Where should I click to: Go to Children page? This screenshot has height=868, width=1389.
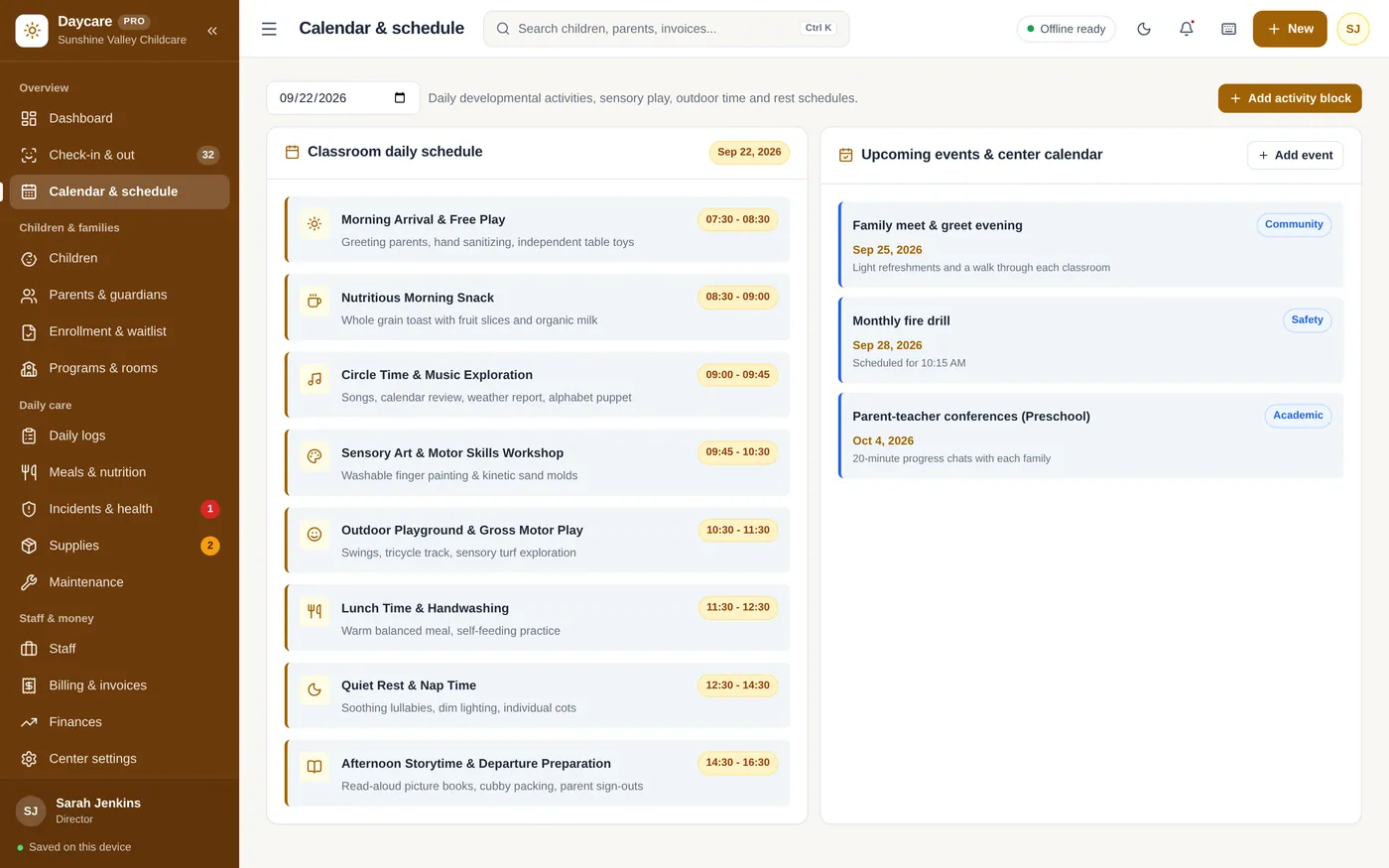[x=119, y=258]
